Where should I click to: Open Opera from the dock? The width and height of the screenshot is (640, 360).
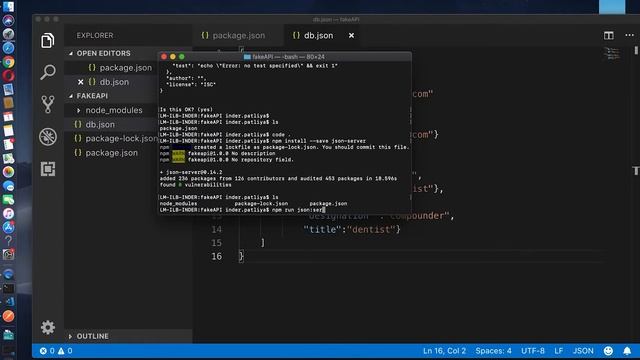(8, 76)
